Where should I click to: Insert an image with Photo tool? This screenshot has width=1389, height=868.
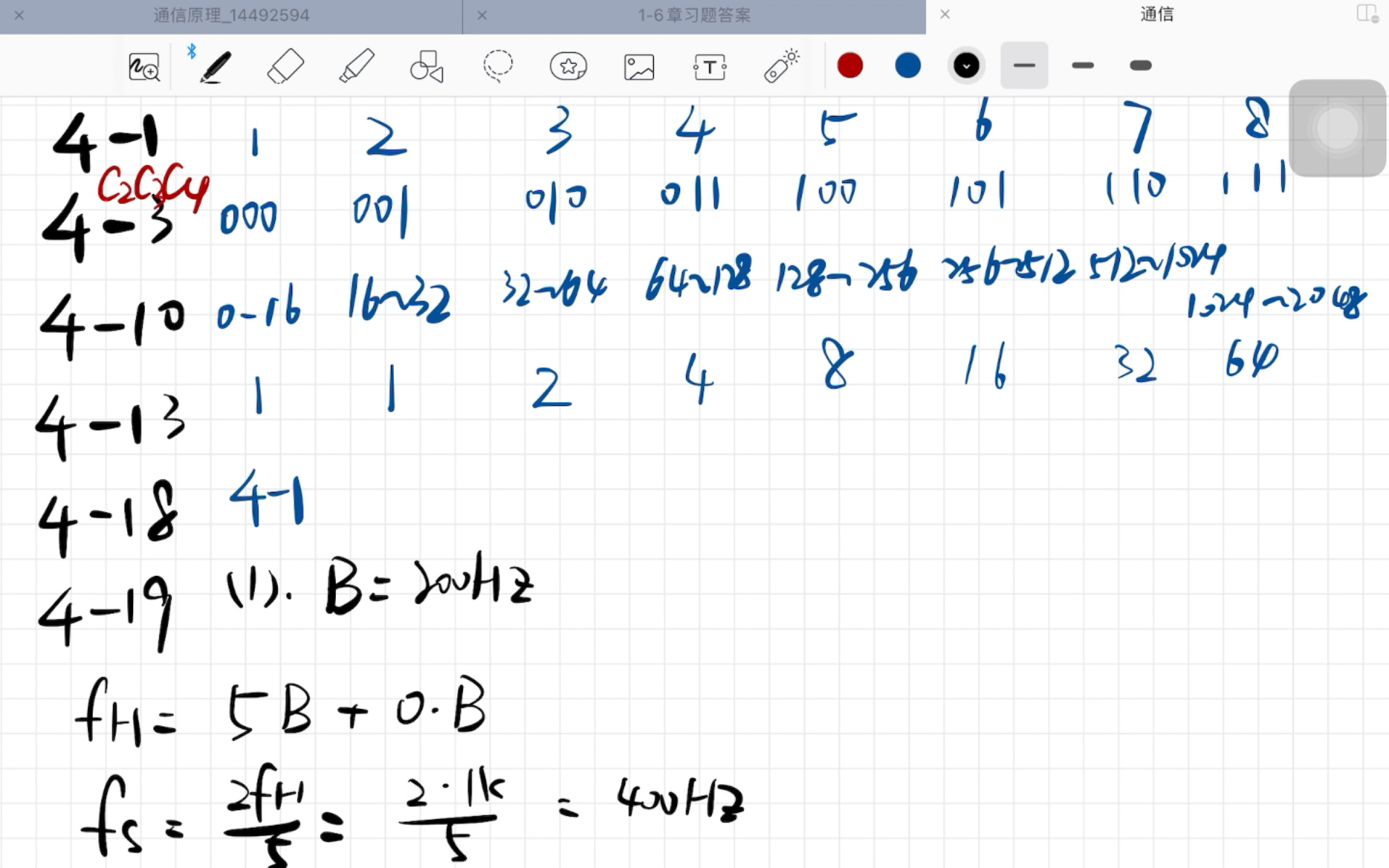[639, 66]
